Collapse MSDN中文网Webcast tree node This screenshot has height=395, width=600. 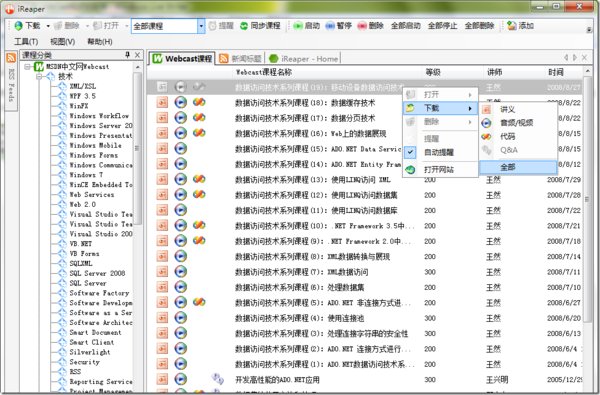tap(27, 67)
